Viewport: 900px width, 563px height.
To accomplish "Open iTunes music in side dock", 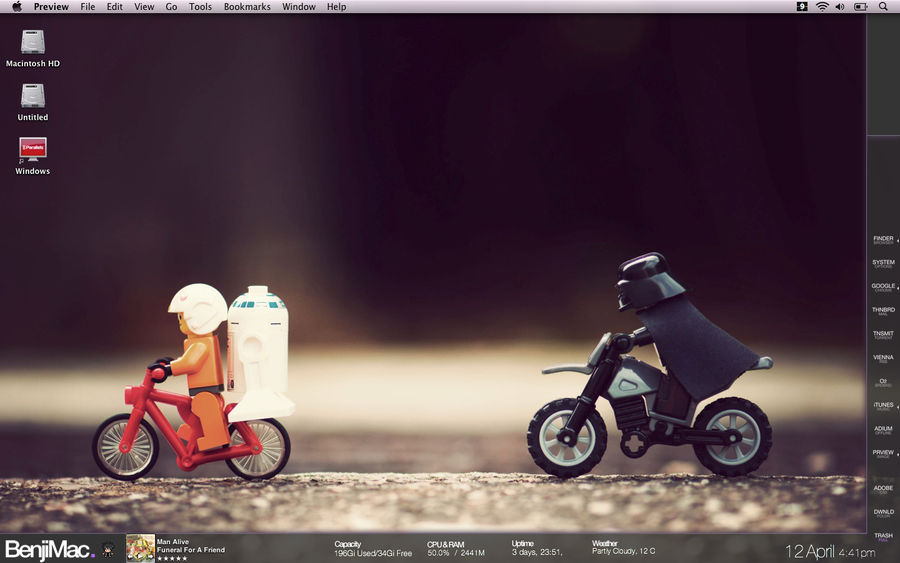I will (883, 406).
